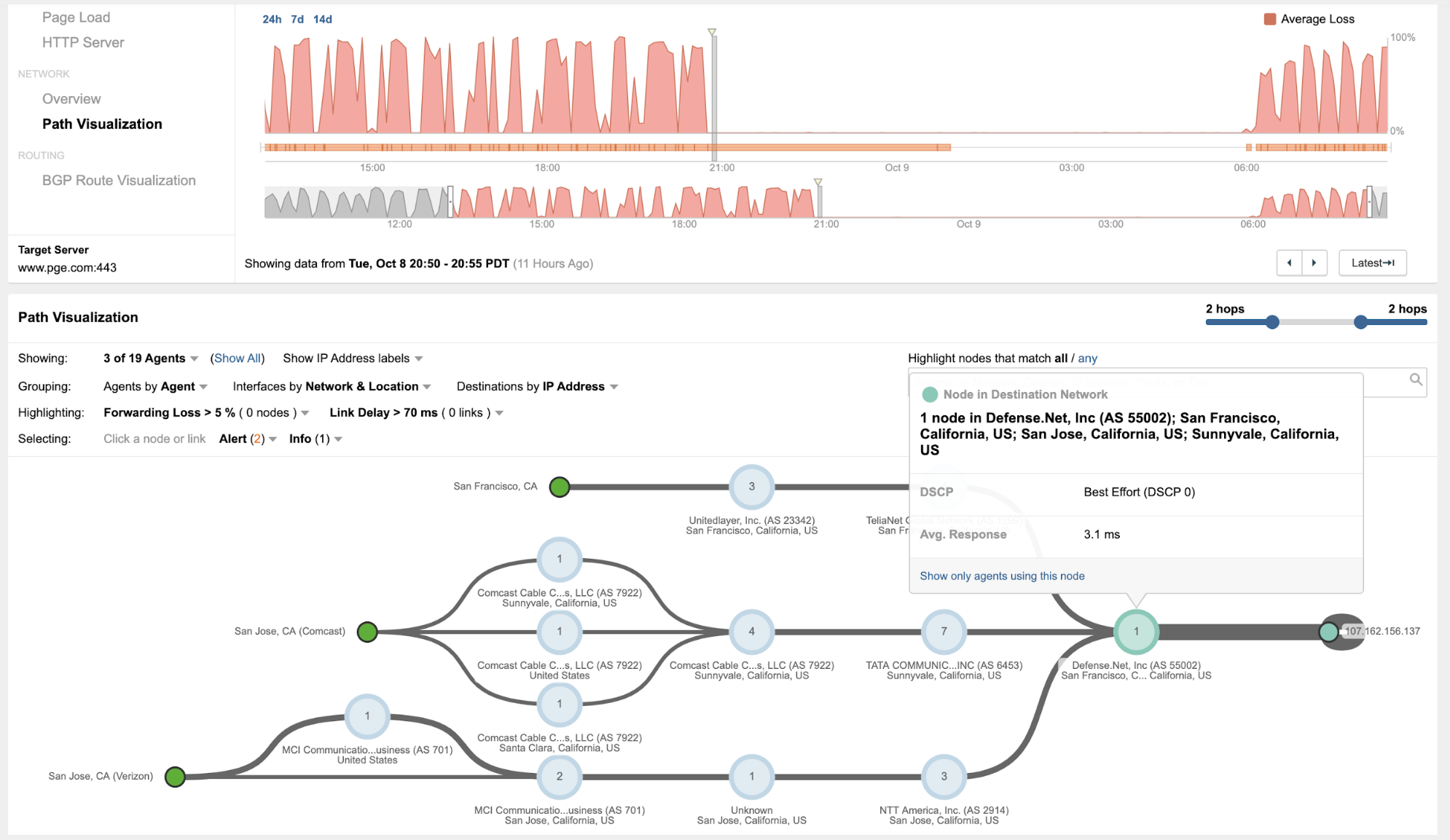Toggle highlight match to any
This screenshot has height=840, width=1450.
coord(1087,358)
